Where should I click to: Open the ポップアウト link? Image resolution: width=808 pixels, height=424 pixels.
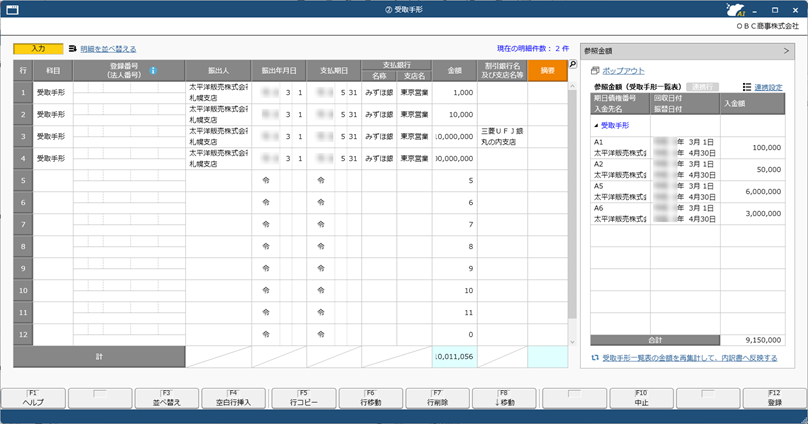[x=624, y=71]
